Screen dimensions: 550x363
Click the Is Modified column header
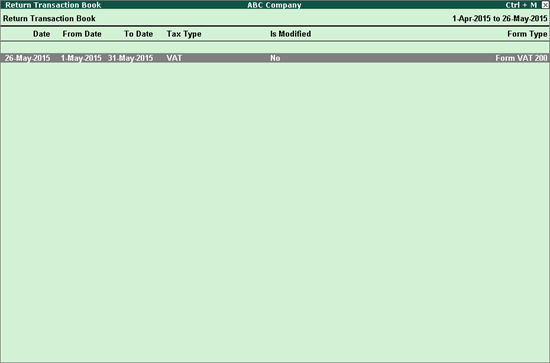click(x=290, y=34)
